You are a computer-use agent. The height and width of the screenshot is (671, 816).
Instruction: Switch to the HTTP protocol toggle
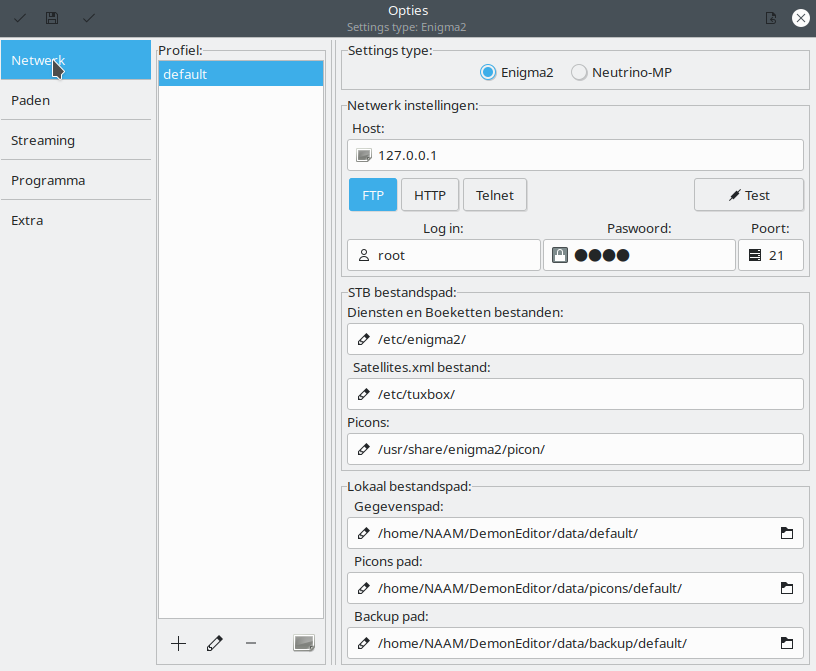pos(430,195)
